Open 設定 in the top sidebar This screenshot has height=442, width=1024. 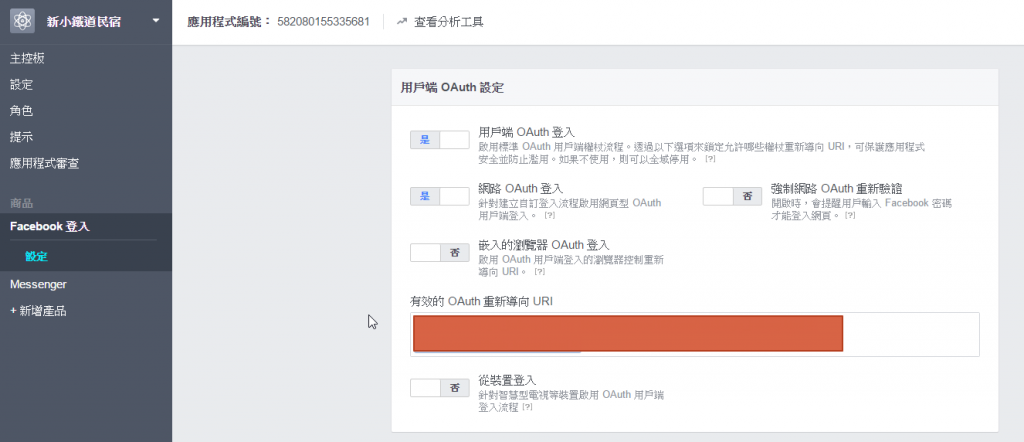point(22,85)
